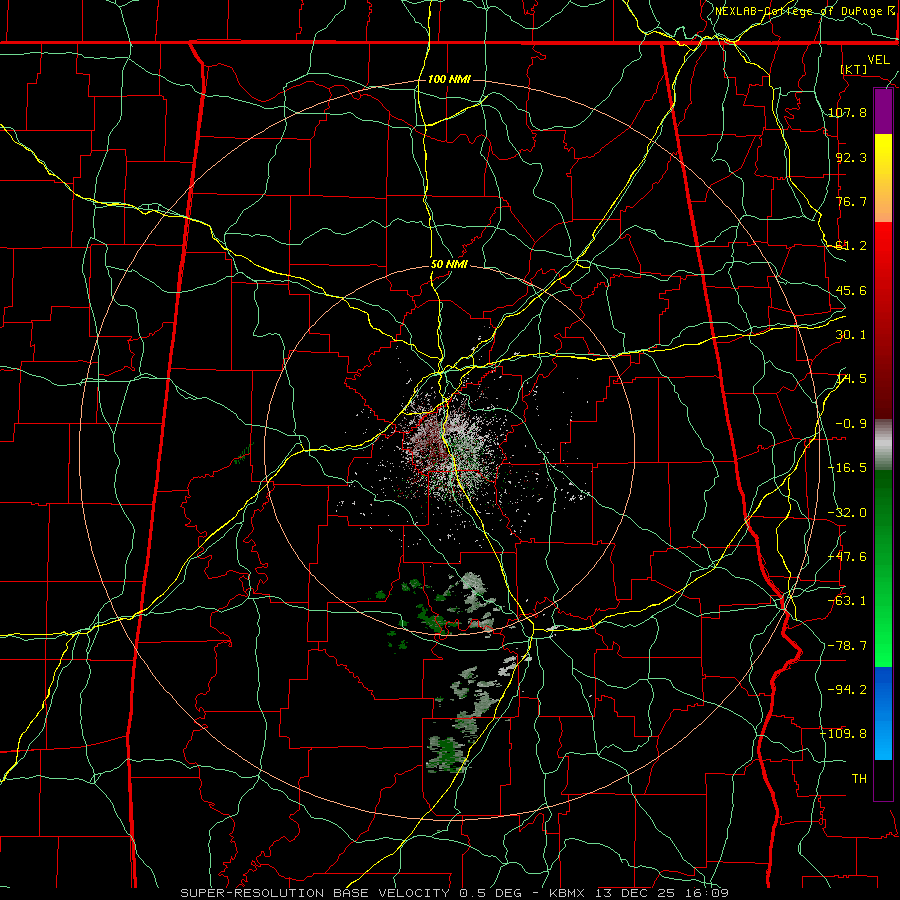Click the 76.7 velocity legend value
The image size is (900, 900).
coord(851,201)
